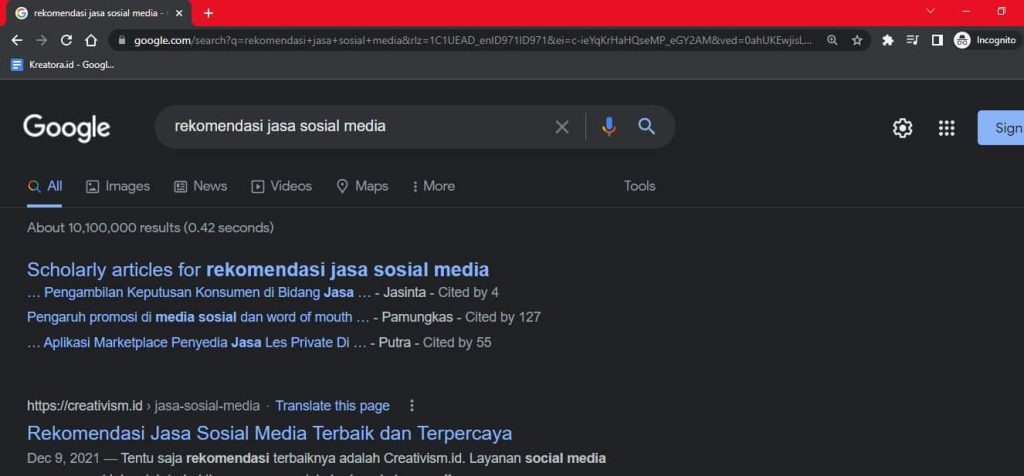Viewport: 1024px width, 476px height.
Task: Click the Cited by 127 text
Action: coord(503,317)
